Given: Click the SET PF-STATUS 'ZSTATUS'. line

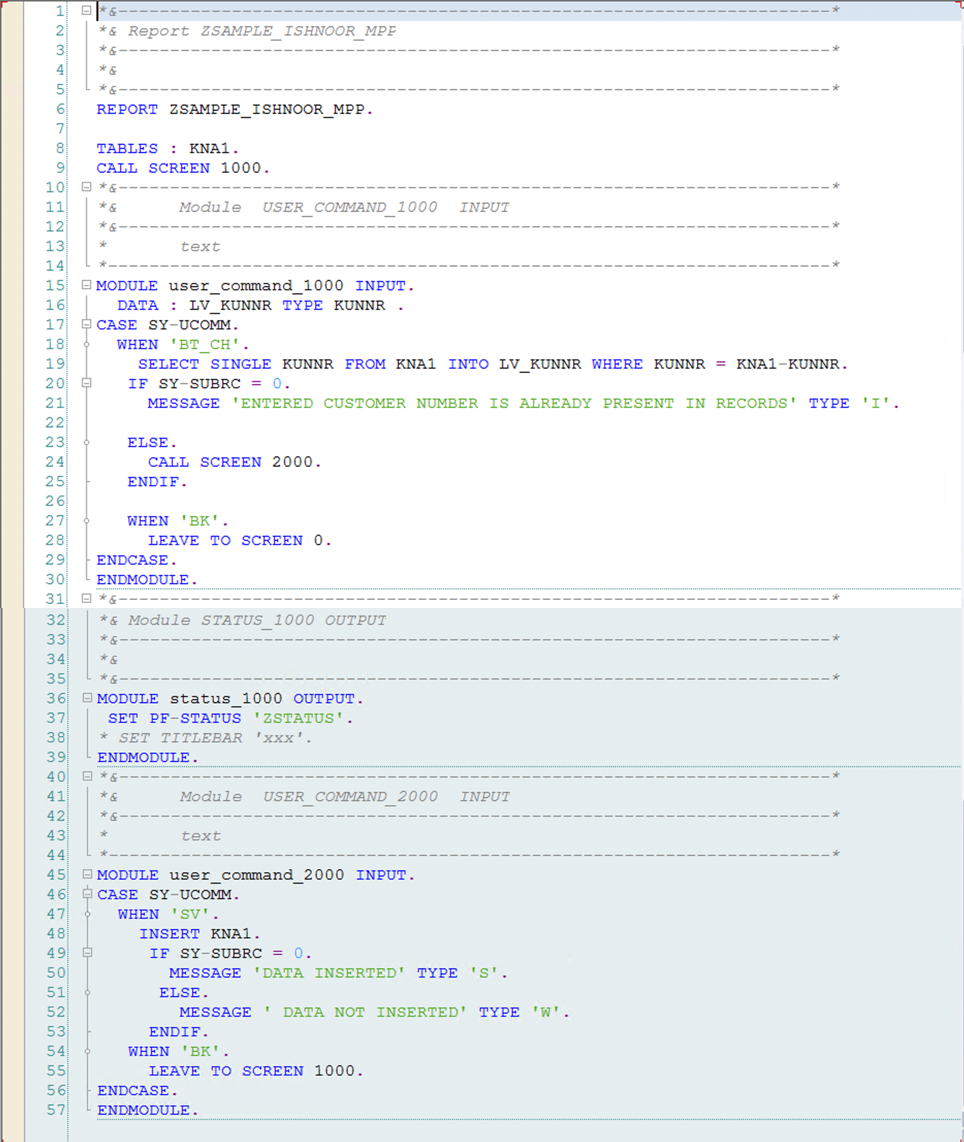Looking at the screenshot, I should point(230,718).
